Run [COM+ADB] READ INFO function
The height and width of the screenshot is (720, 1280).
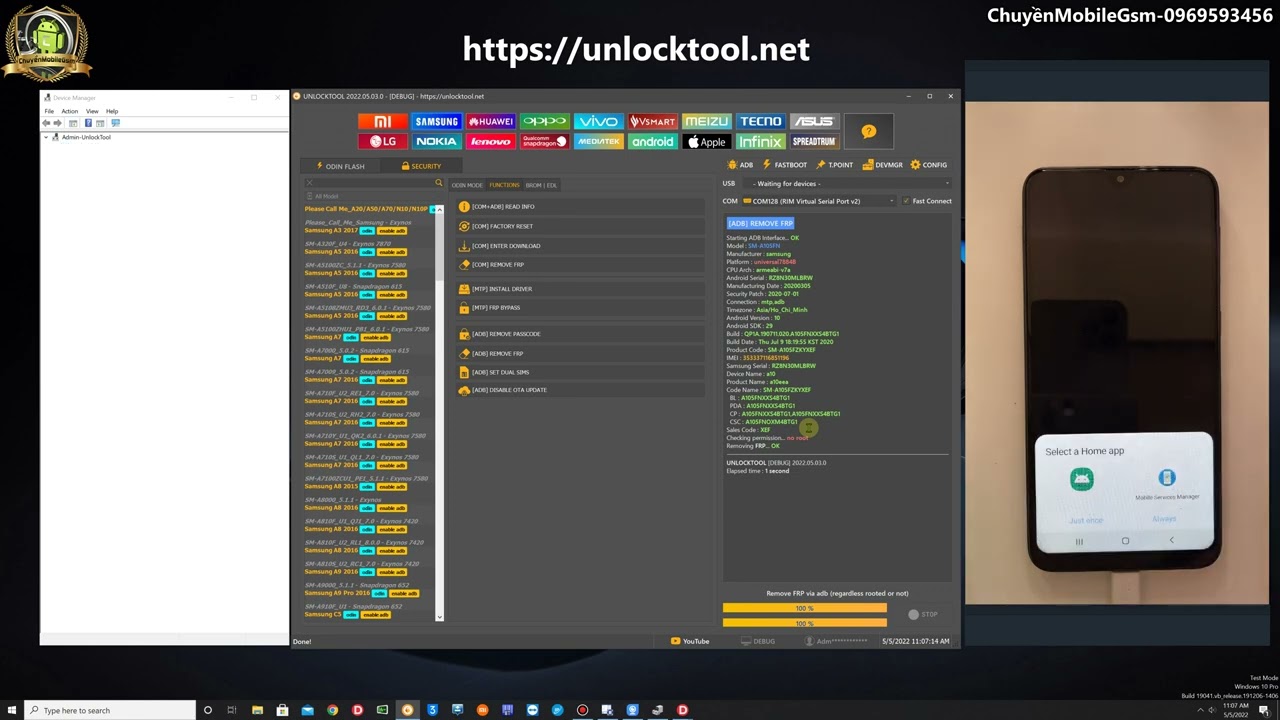point(581,207)
